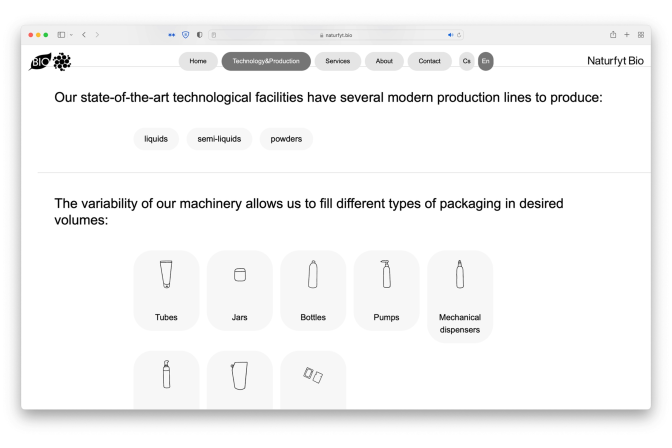Go back with the browser back arrow
Viewport: 672px width, 448px height.
pyautogui.click(x=84, y=35)
